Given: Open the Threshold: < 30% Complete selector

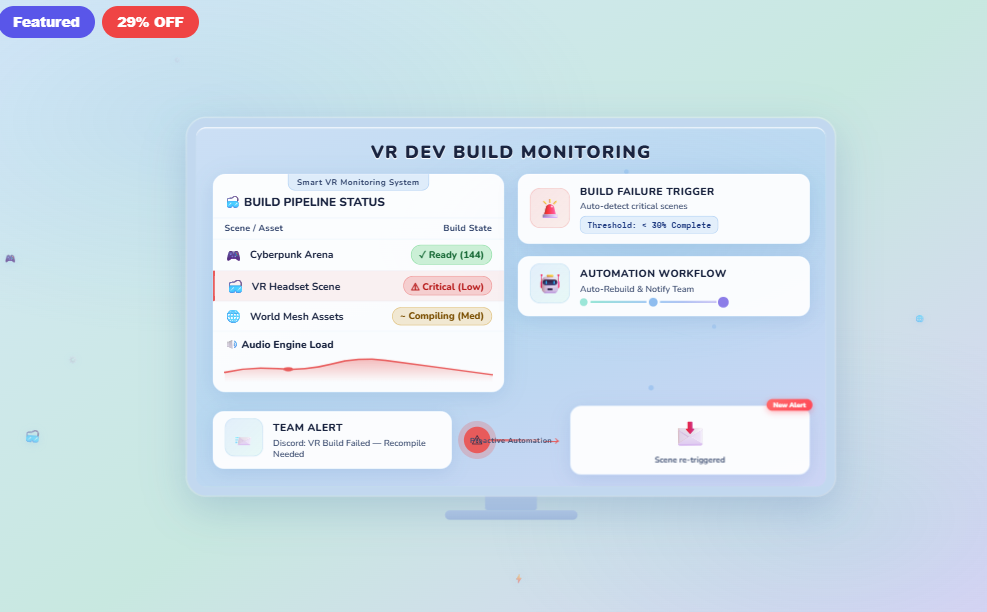Looking at the screenshot, I should 648,225.
